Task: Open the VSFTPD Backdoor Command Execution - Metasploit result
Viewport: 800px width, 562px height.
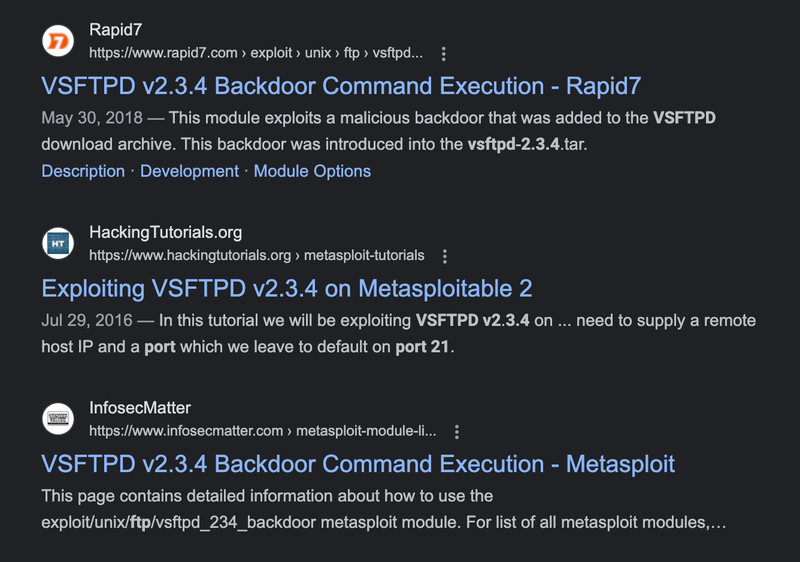Action: [358, 464]
